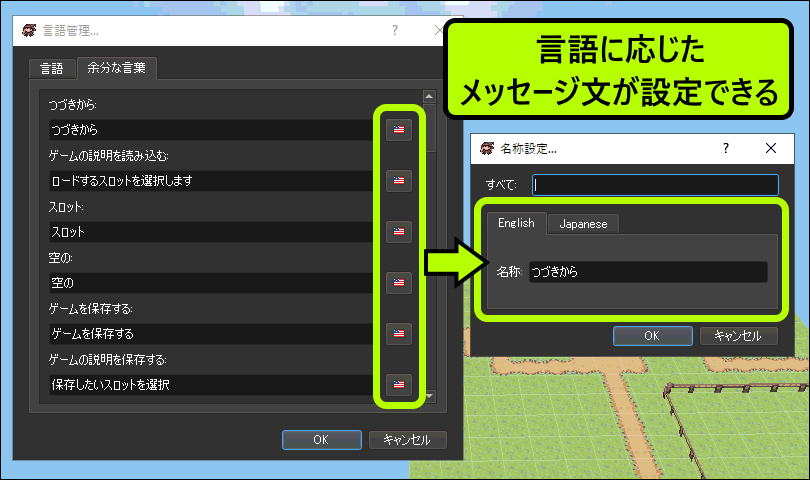810x480 pixels.
Task: Click the scroll down arrow of the word list
Action: [x=429, y=396]
